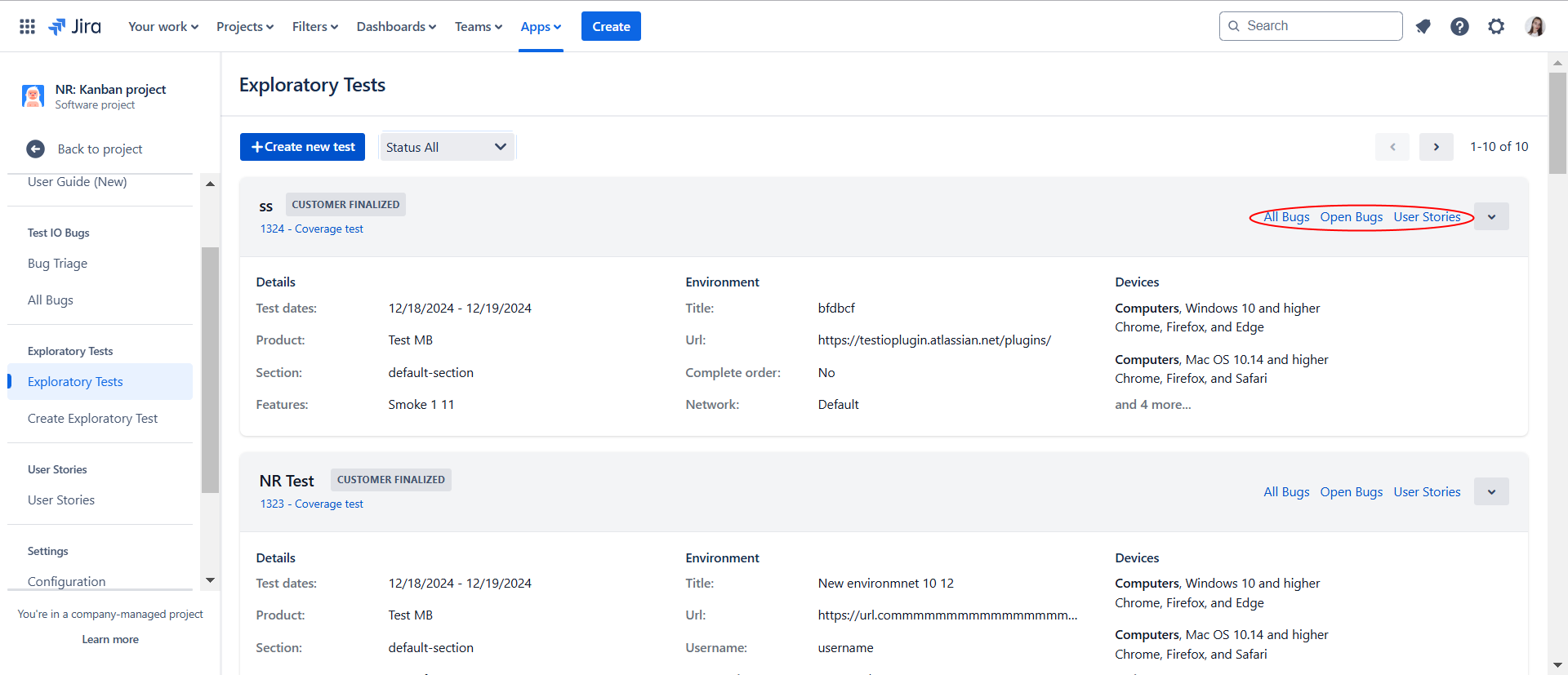Open User Stories for ss test

[x=1427, y=217]
